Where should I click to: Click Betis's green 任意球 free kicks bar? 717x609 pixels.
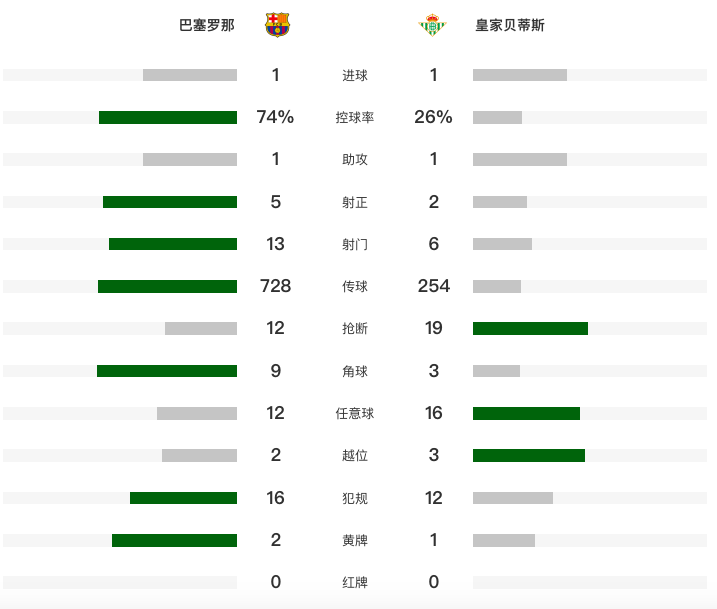point(526,413)
